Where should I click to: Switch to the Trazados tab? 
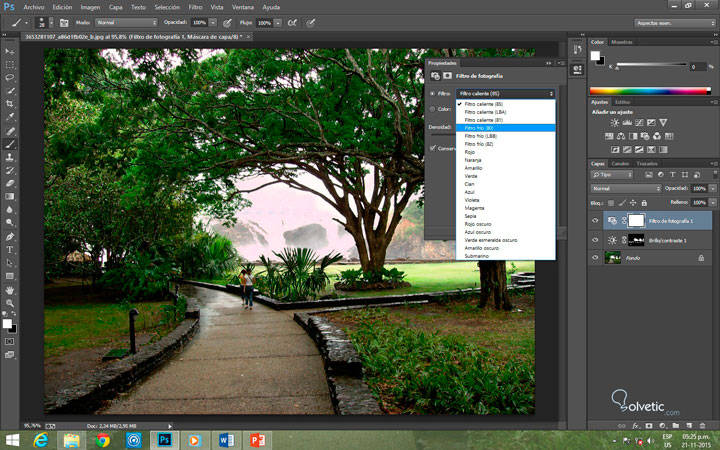coord(647,163)
